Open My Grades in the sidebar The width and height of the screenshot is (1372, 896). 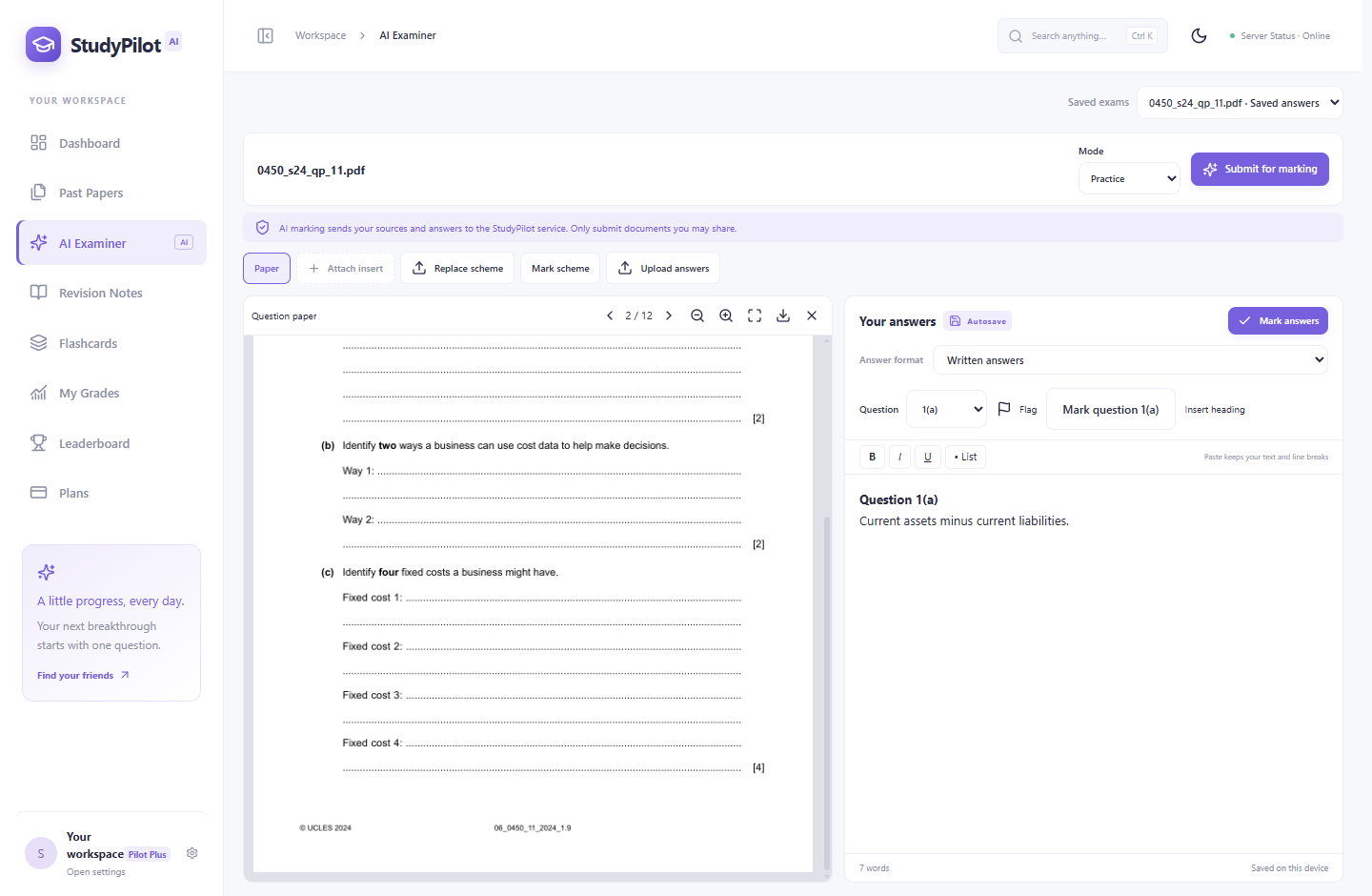(111, 393)
